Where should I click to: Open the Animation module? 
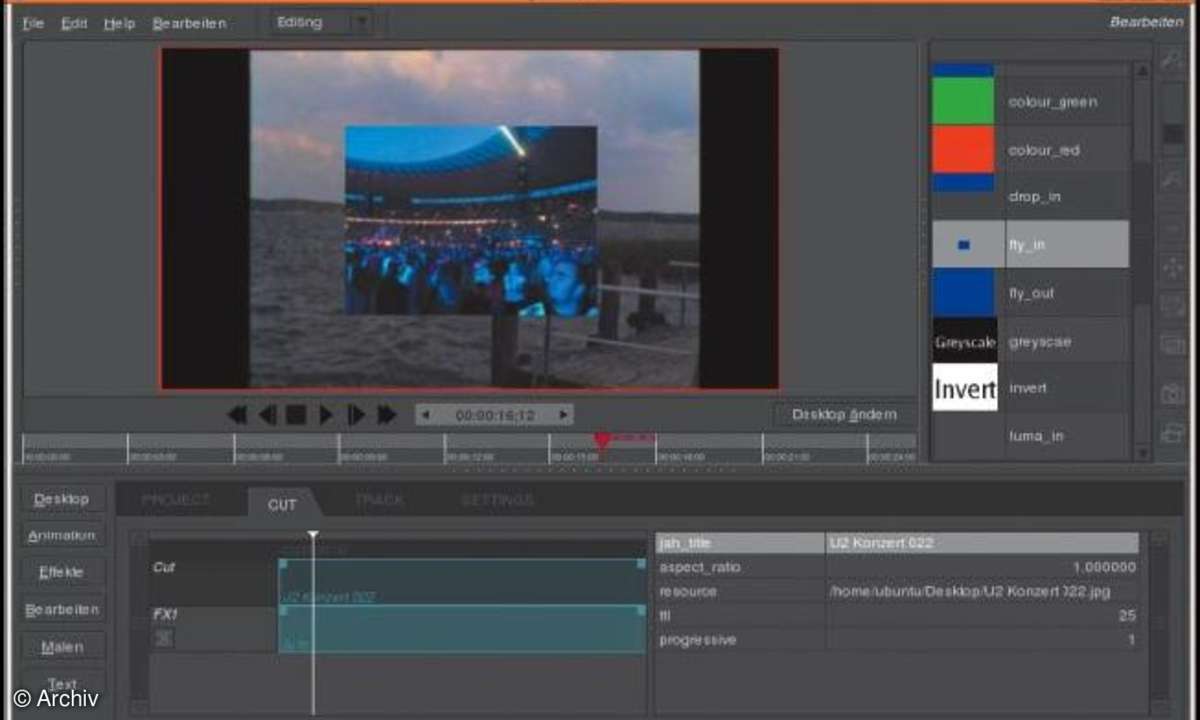62,535
